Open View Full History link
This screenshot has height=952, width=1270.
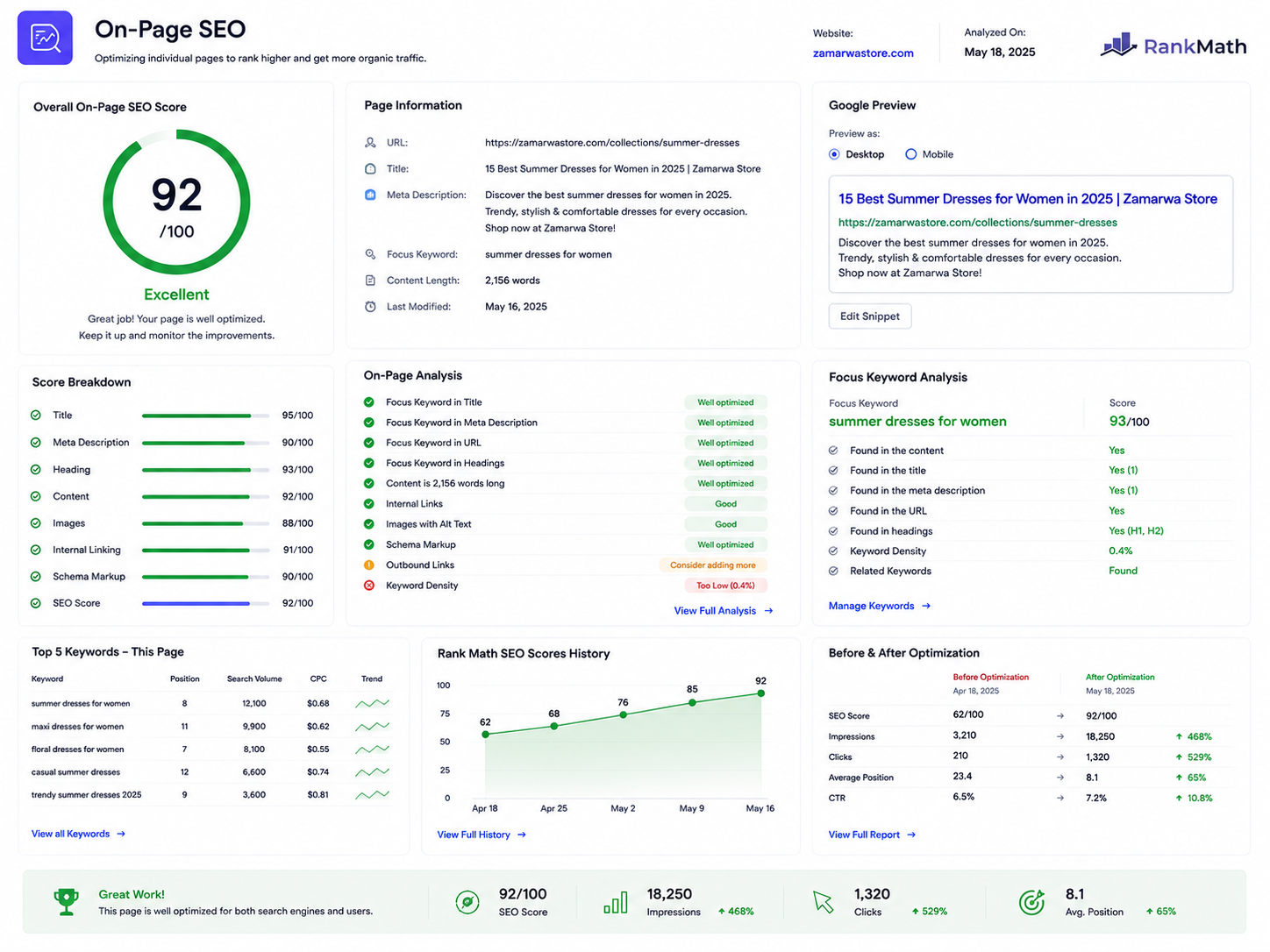click(482, 835)
